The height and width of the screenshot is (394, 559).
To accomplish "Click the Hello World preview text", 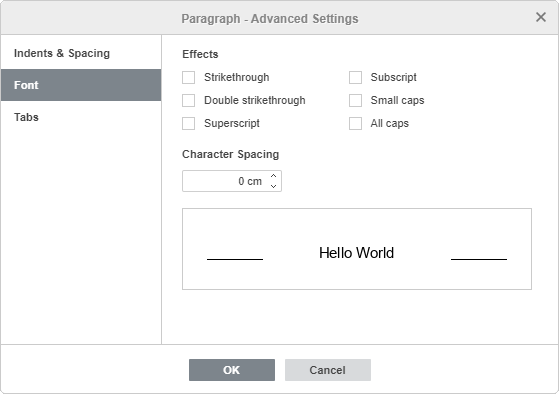I will (357, 253).
